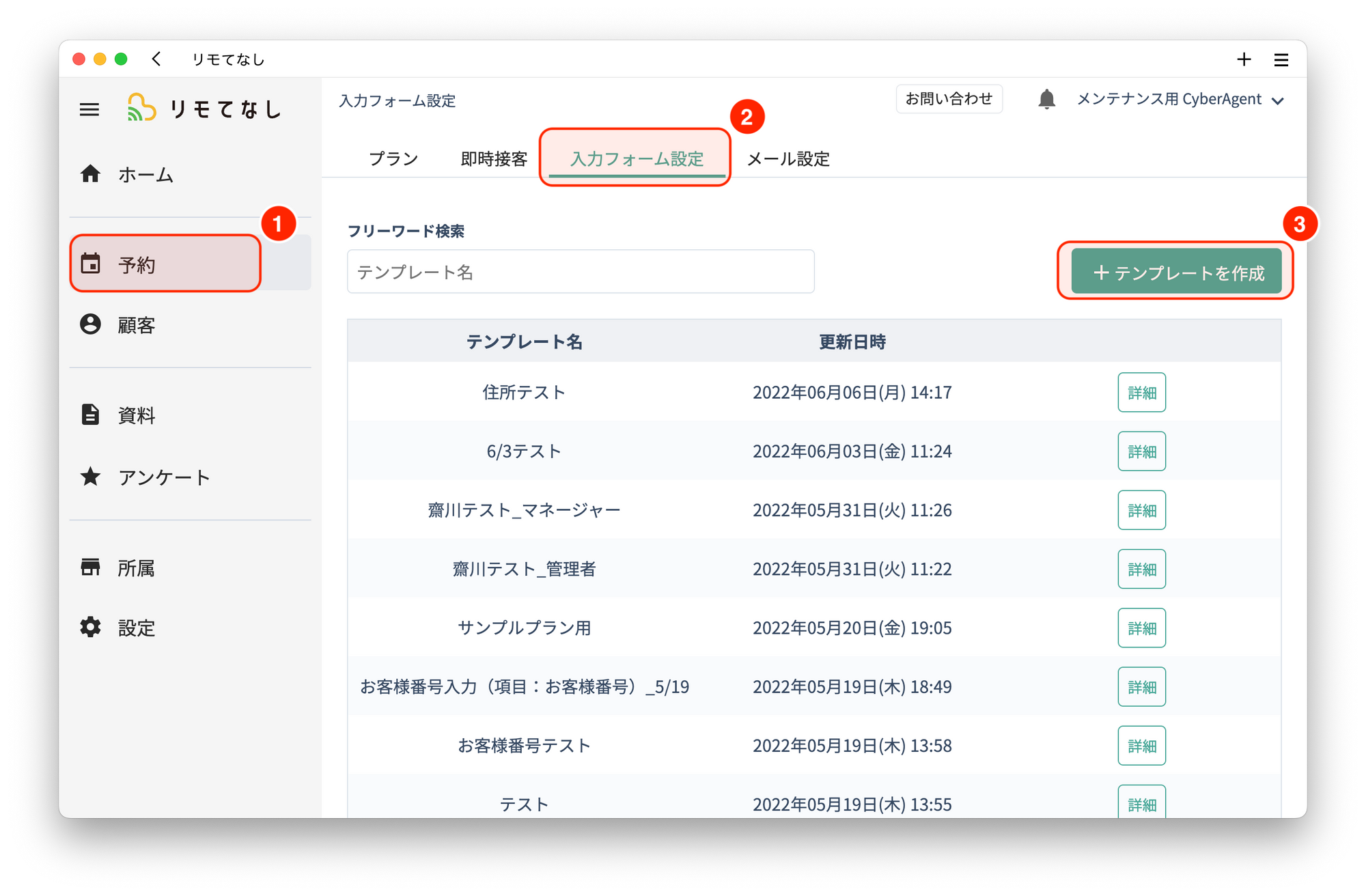Select template name サンプルプラン用

pyautogui.click(x=524, y=627)
